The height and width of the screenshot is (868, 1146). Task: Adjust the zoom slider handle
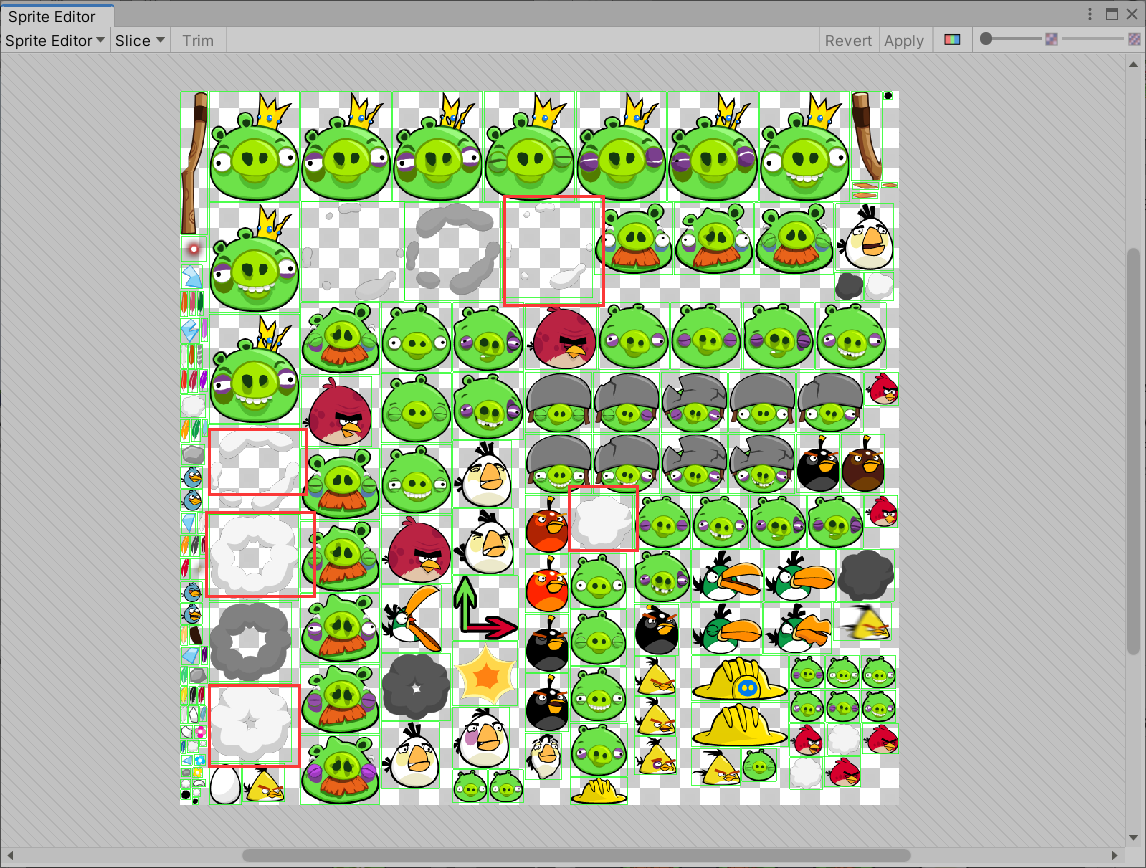(986, 39)
